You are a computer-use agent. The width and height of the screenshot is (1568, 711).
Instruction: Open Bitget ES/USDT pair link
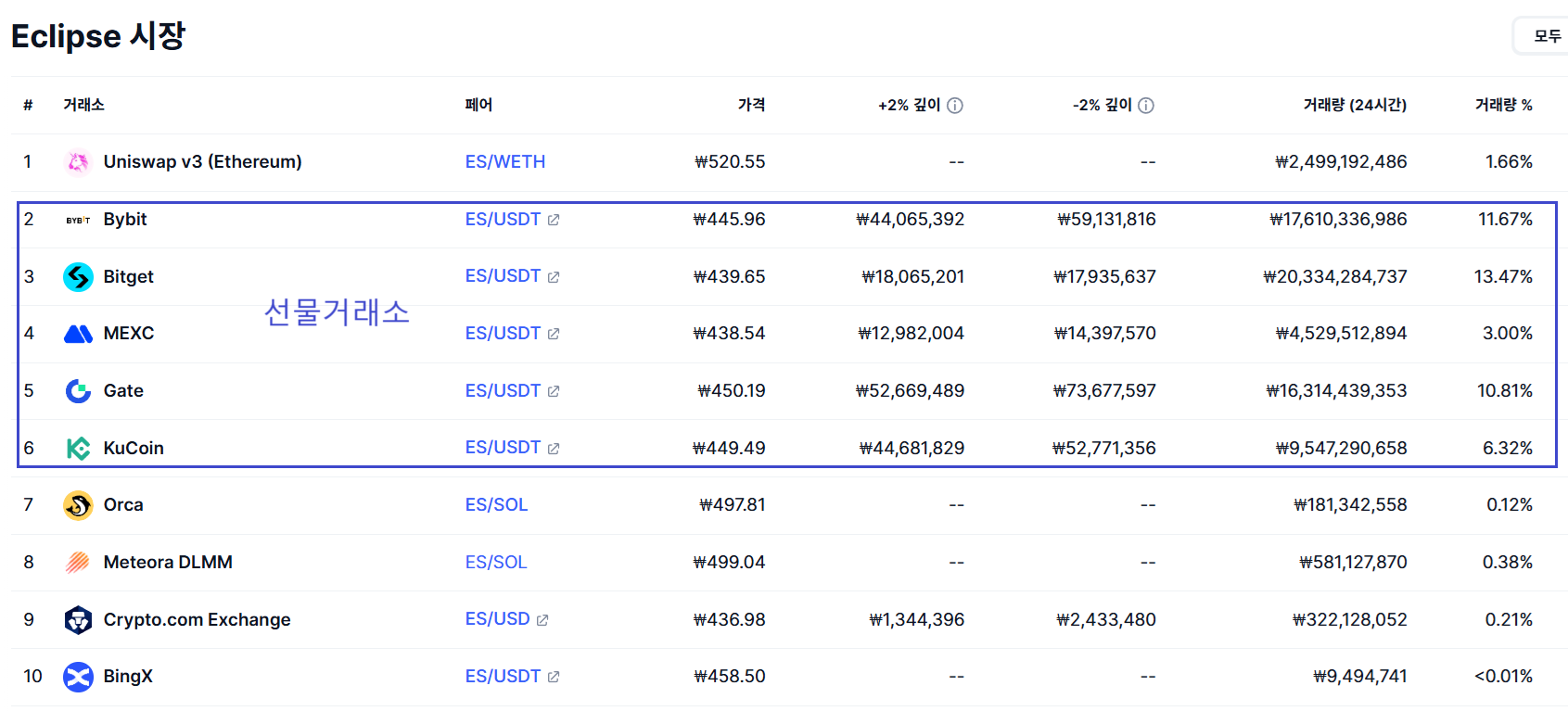tap(503, 275)
